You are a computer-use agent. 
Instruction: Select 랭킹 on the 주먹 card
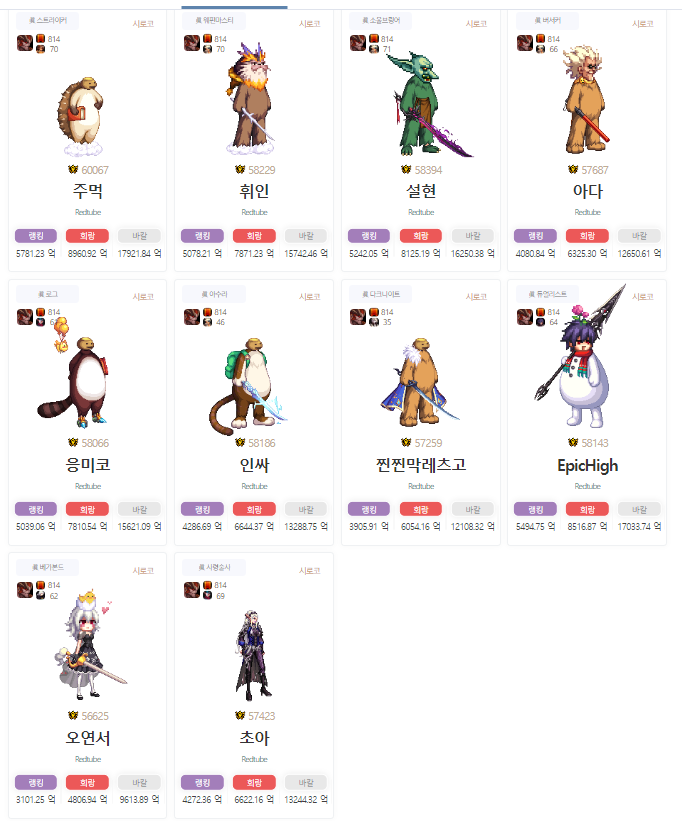pyautogui.click(x=36, y=236)
